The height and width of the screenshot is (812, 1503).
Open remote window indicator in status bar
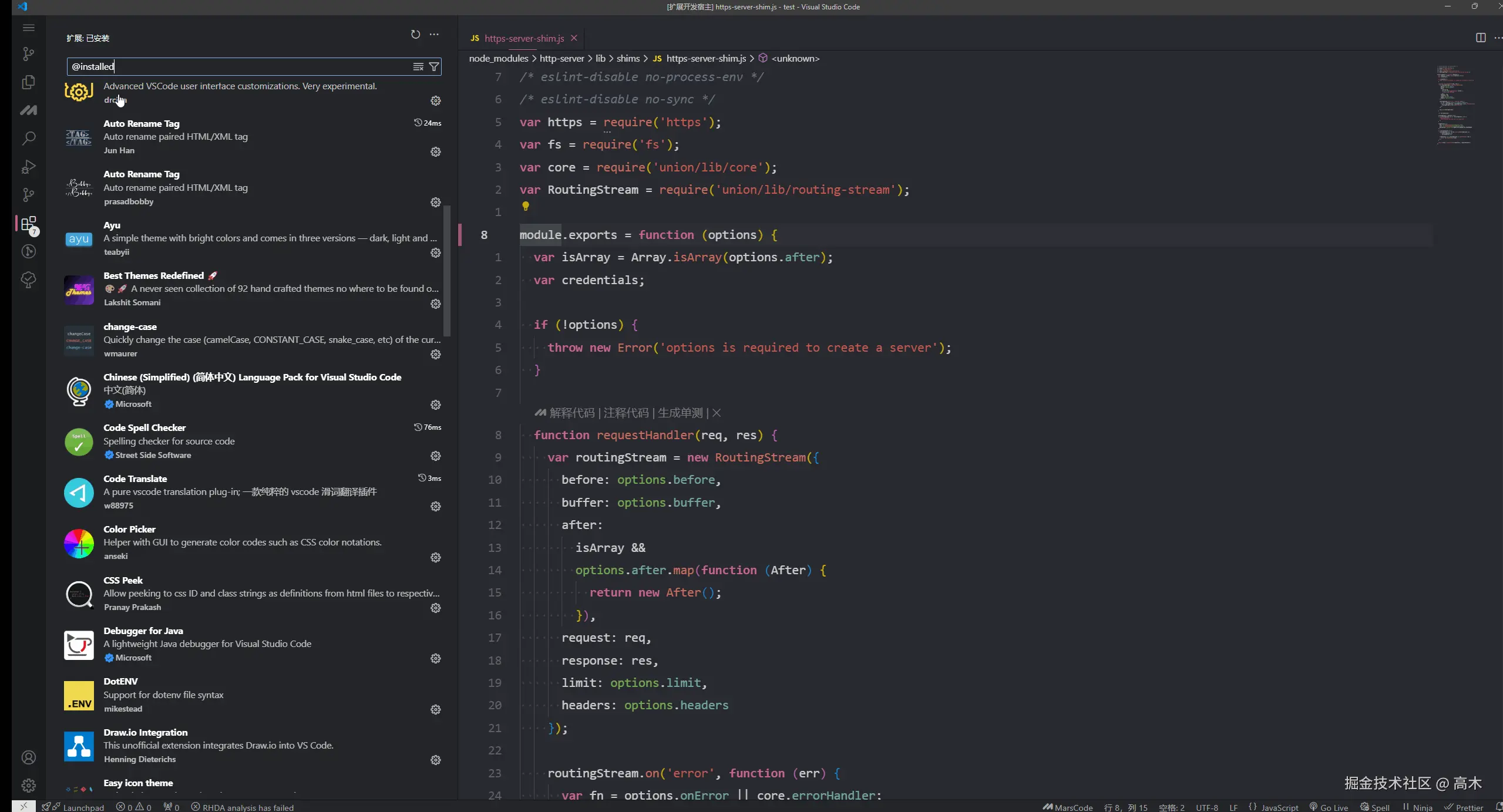pyautogui.click(x=23, y=807)
